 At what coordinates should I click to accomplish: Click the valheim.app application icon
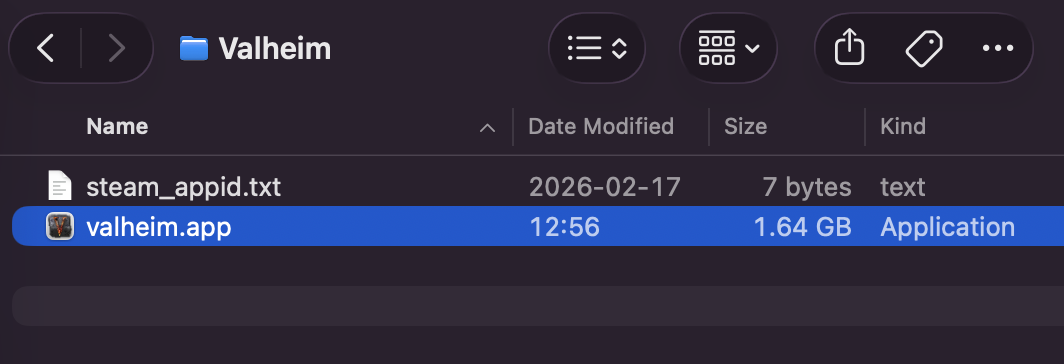60,226
